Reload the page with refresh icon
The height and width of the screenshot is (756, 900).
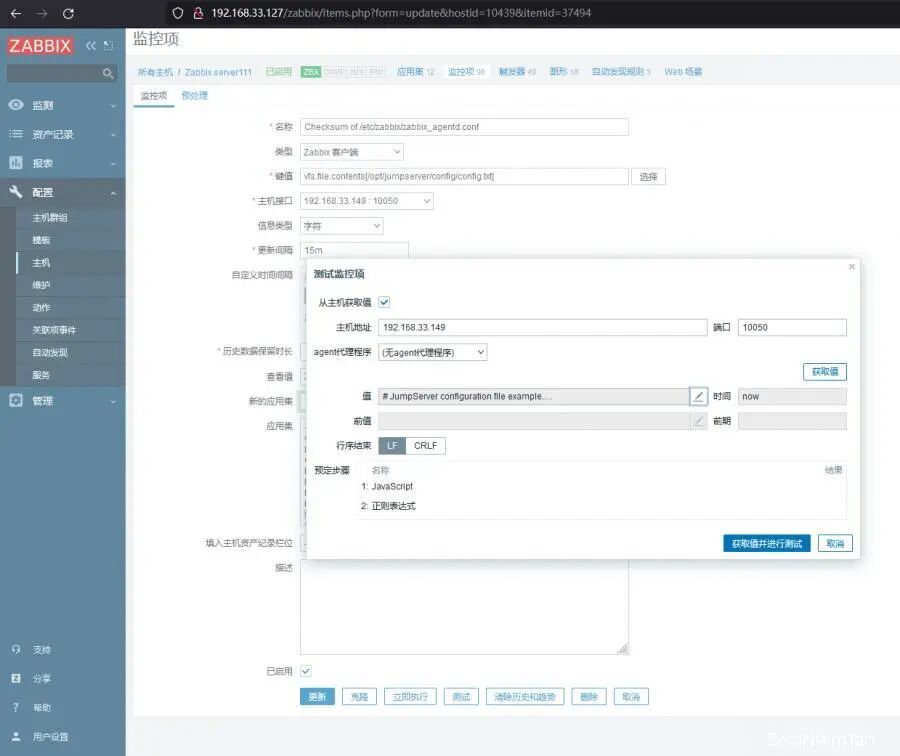point(68,13)
